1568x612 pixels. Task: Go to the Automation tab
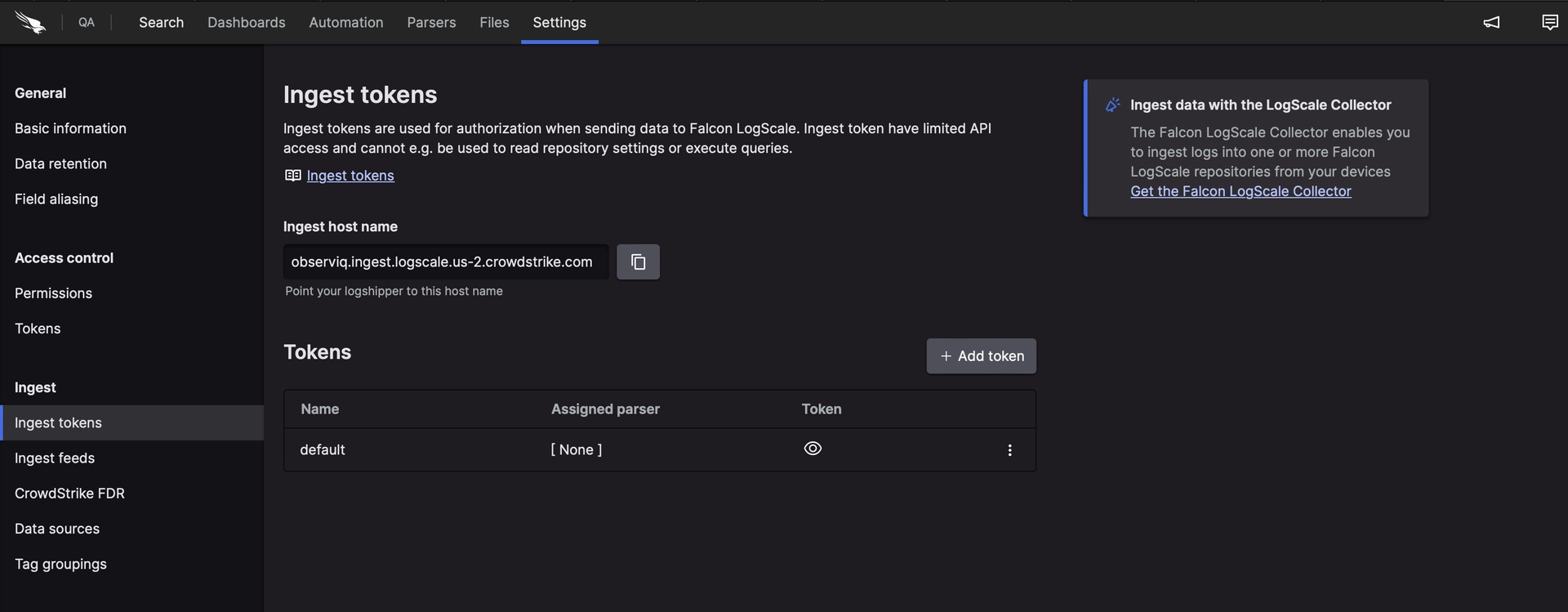346,22
